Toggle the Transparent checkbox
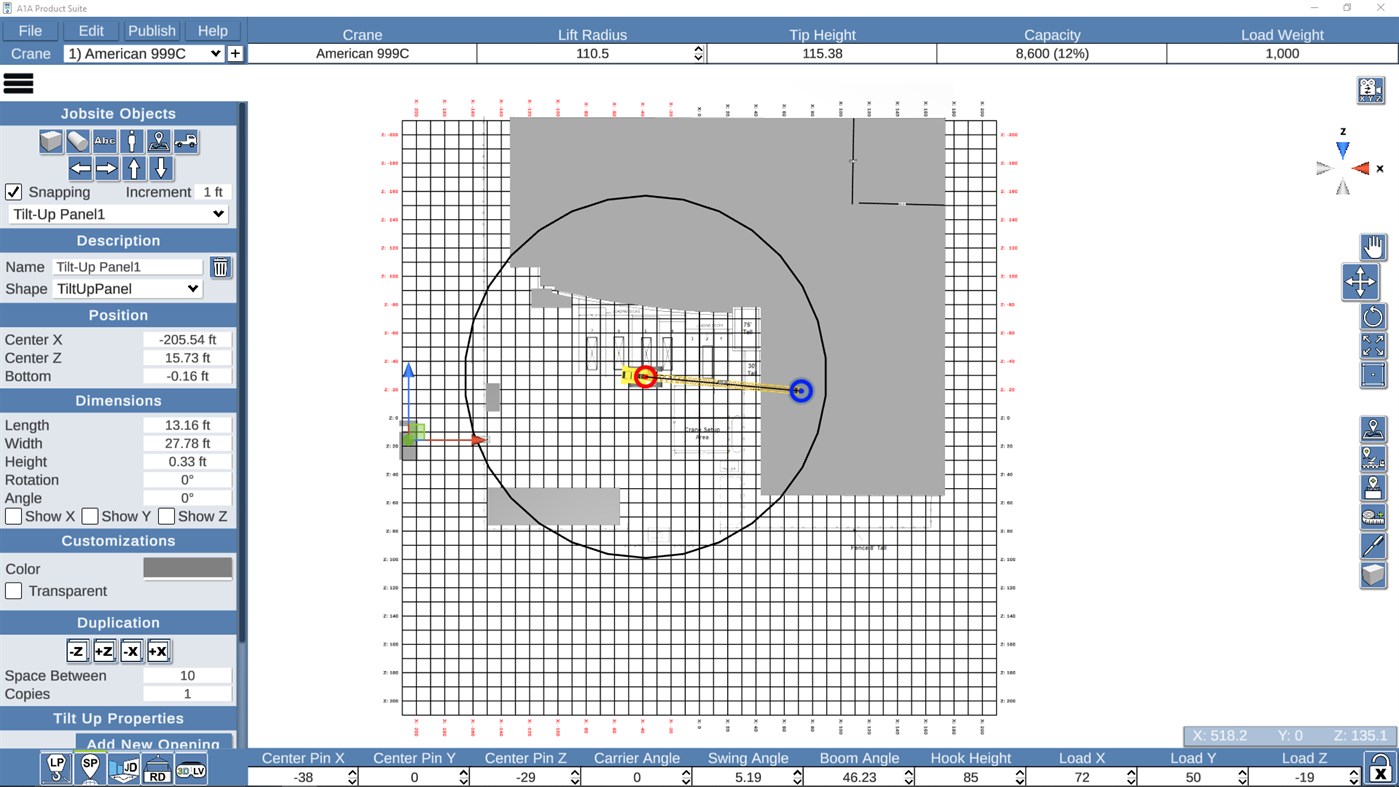 13,590
